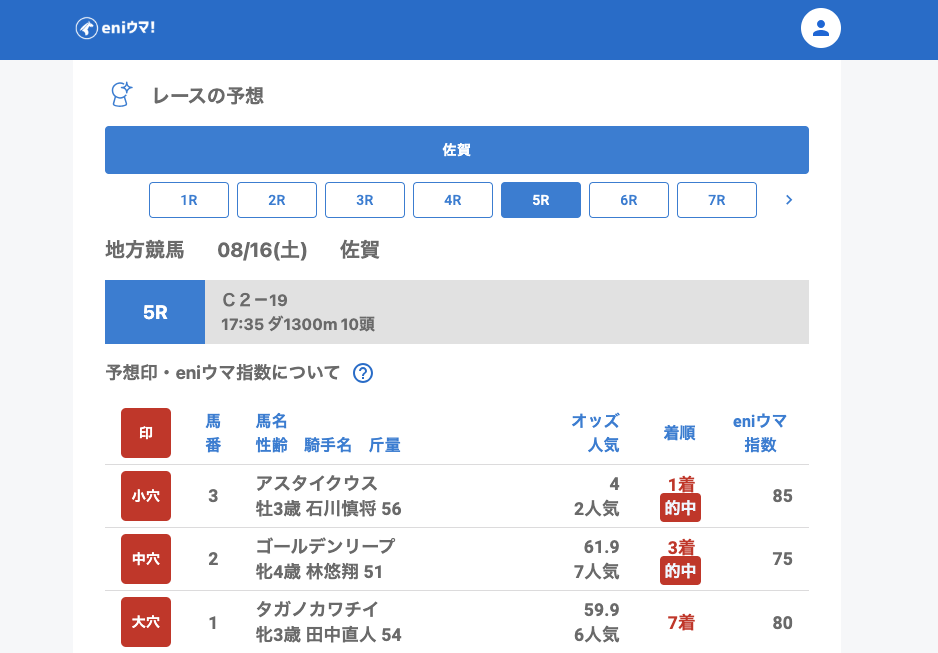Click the 予想印・eniウマ指数について link text
The width and height of the screenshot is (938, 653).
223,373
